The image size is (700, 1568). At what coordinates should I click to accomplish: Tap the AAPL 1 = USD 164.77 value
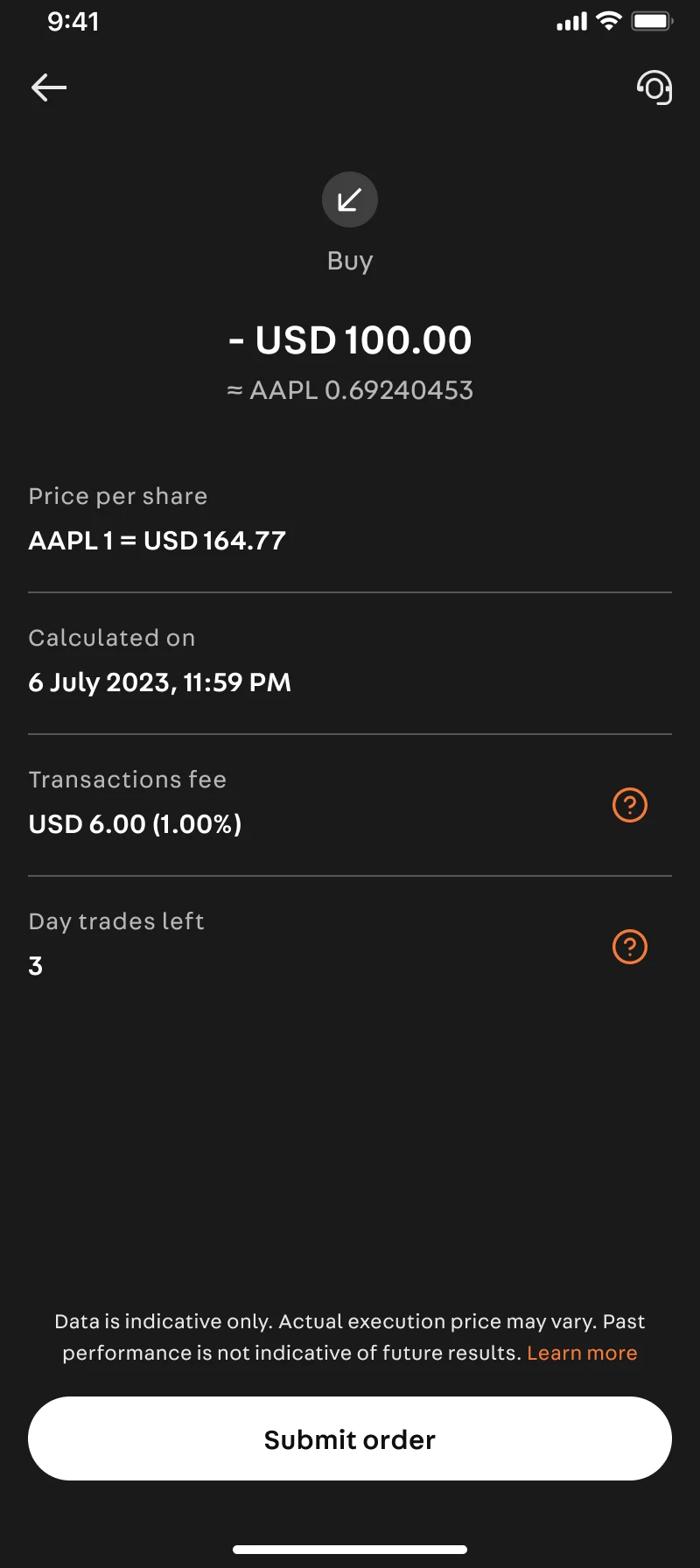pyautogui.click(x=157, y=541)
